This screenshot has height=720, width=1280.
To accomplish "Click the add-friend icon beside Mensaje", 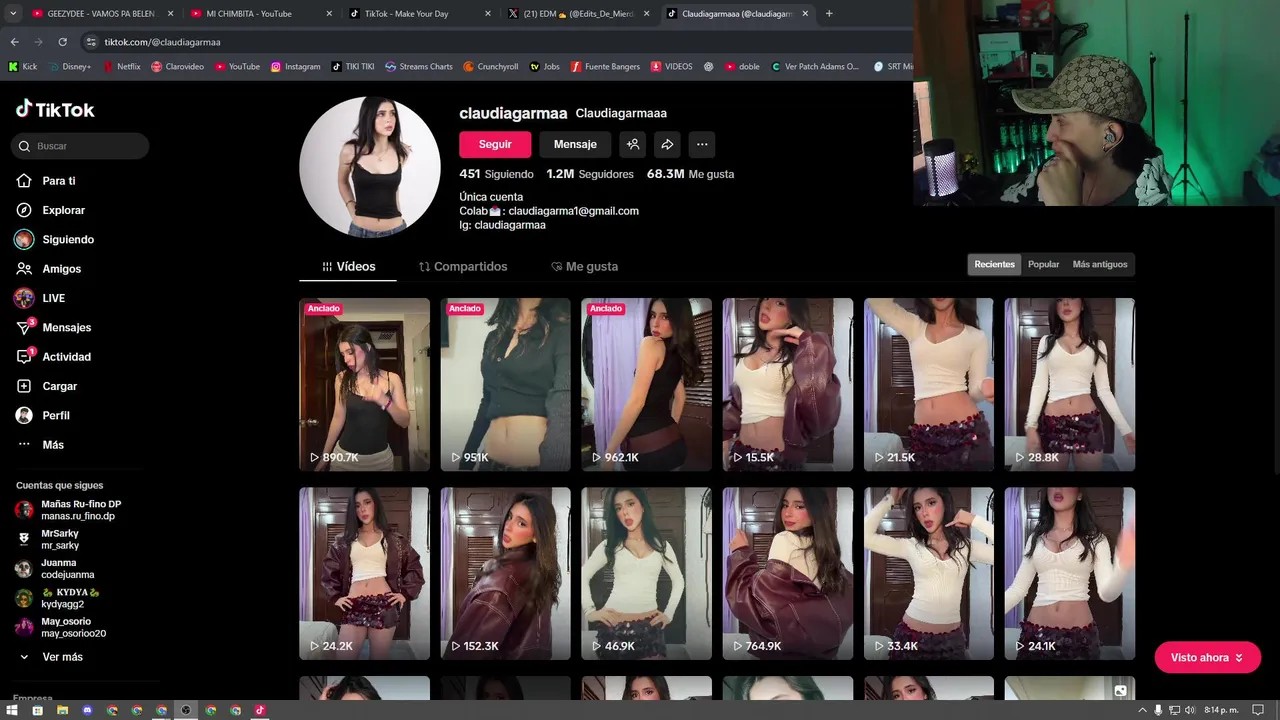I will pyautogui.click(x=633, y=144).
